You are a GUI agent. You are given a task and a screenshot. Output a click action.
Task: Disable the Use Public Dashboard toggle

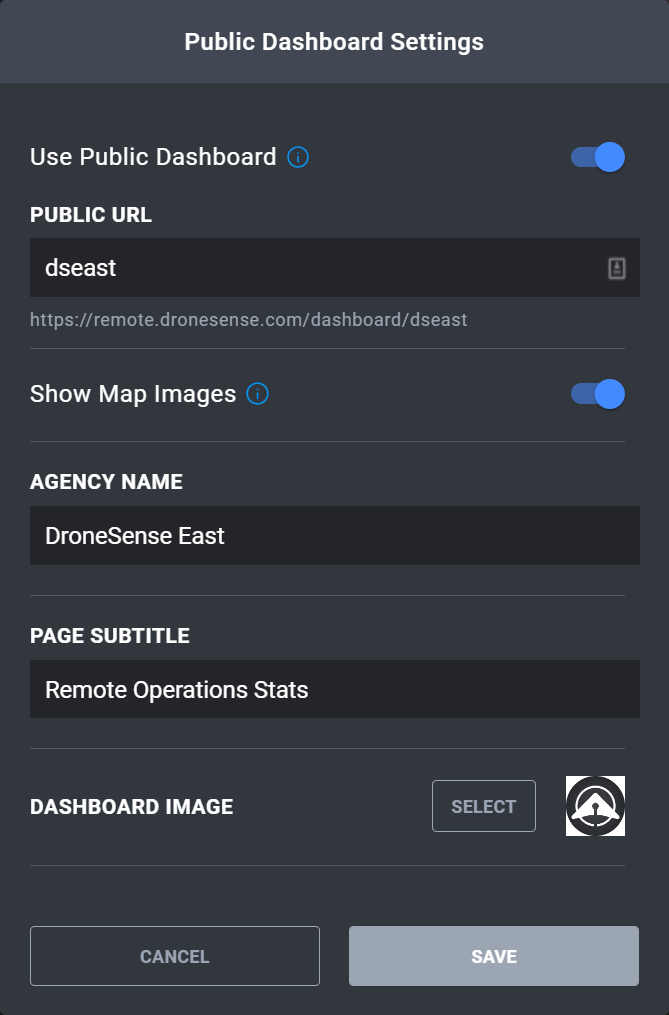click(x=596, y=157)
